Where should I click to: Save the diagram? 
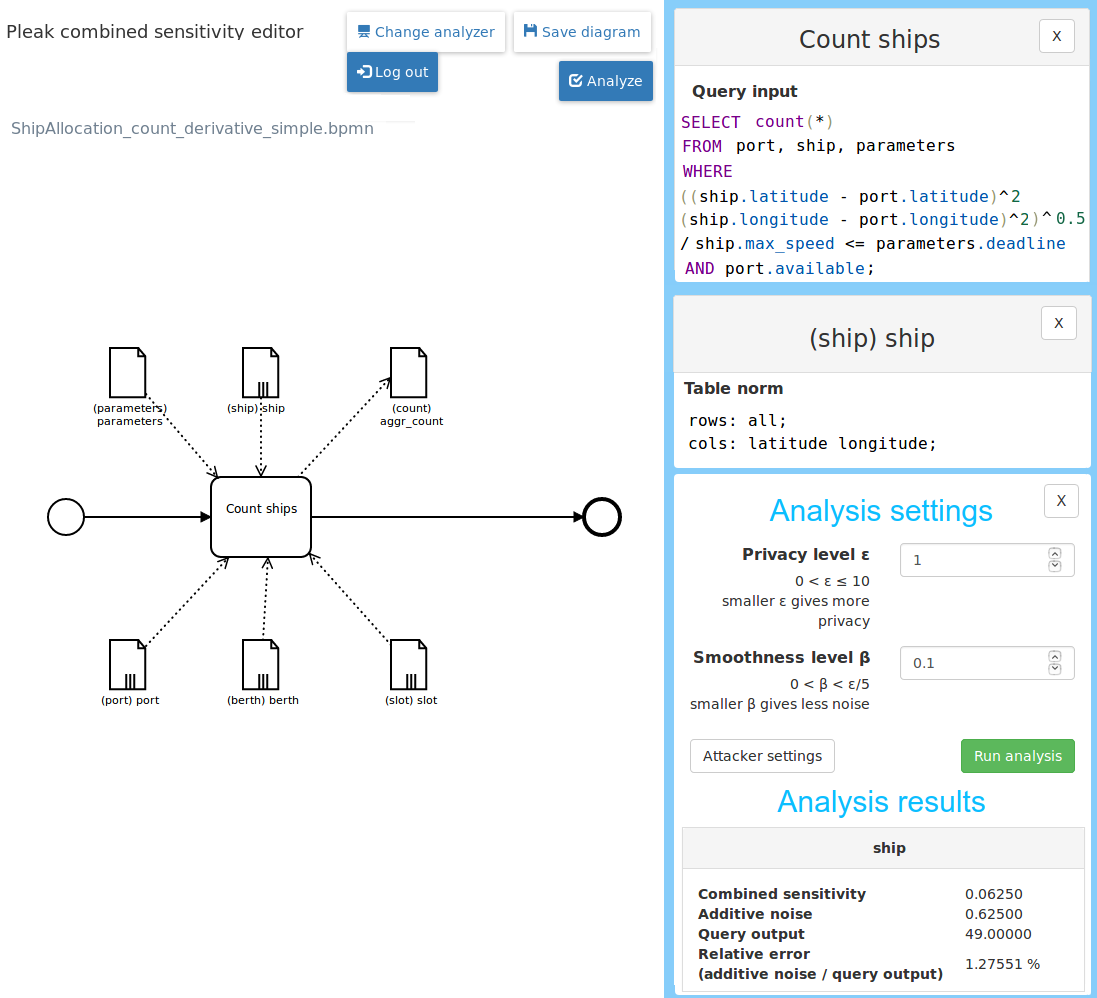(x=582, y=32)
